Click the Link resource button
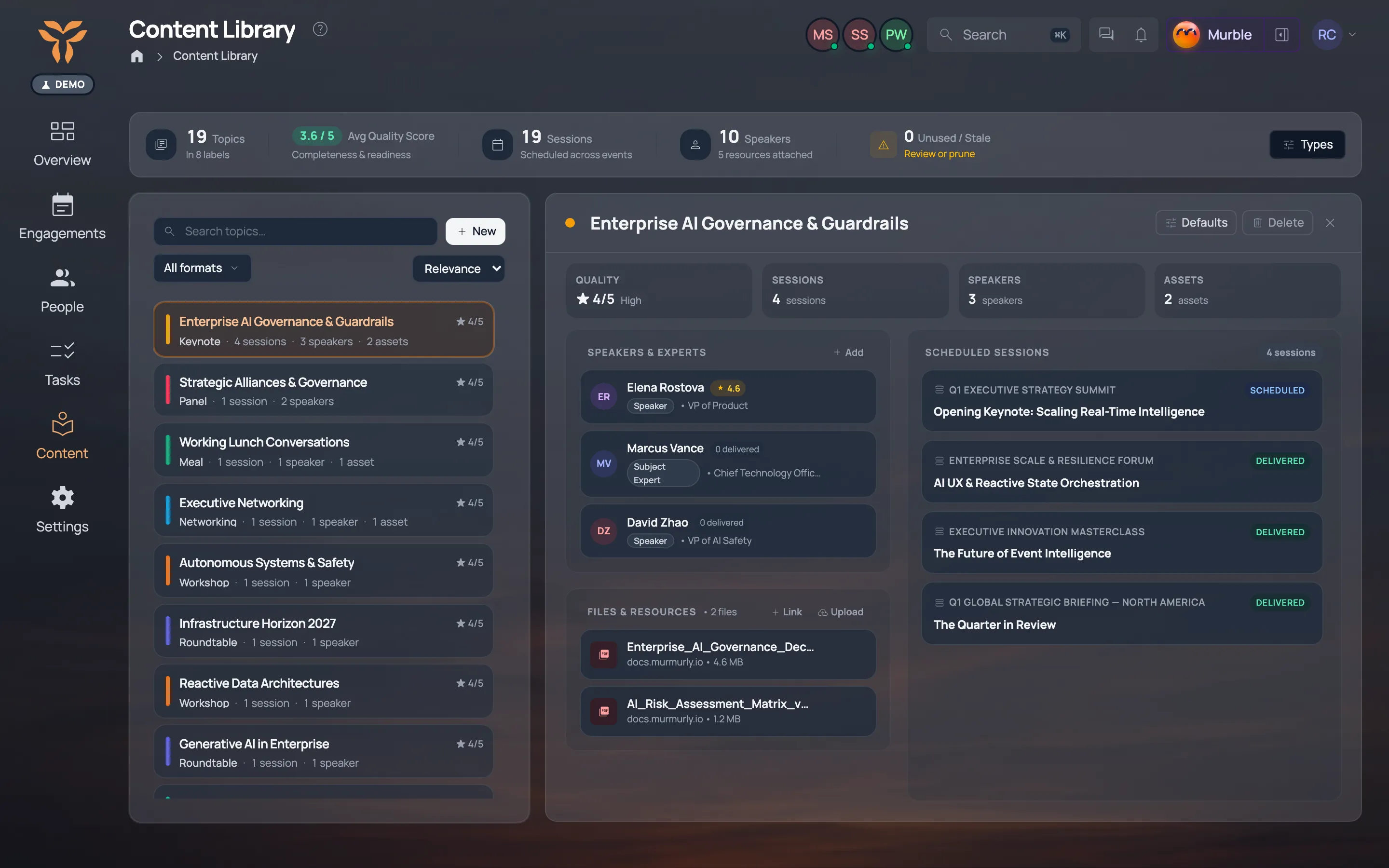This screenshot has width=1389, height=868. [787, 612]
